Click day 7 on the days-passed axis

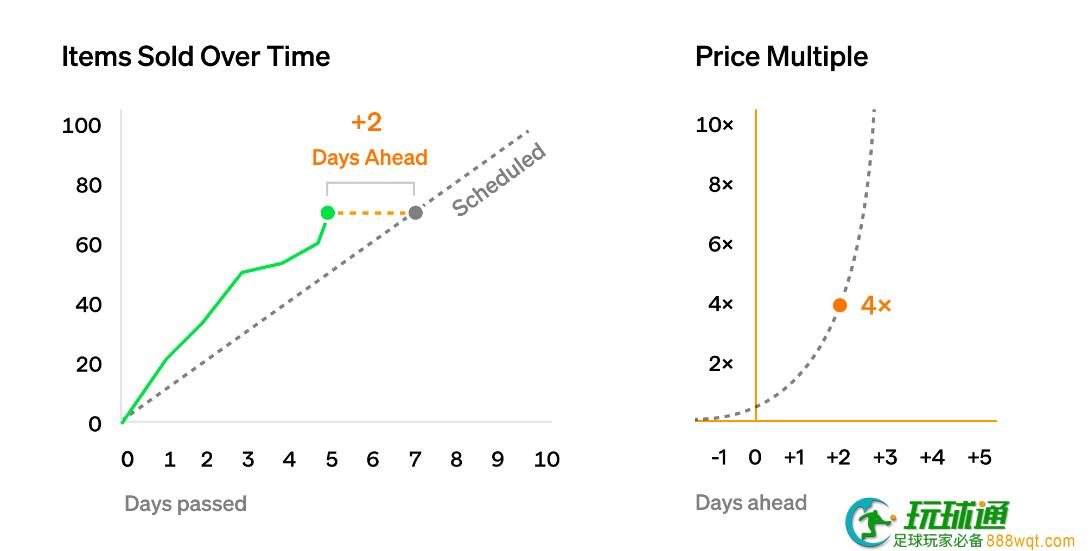pyautogui.click(x=415, y=460)
